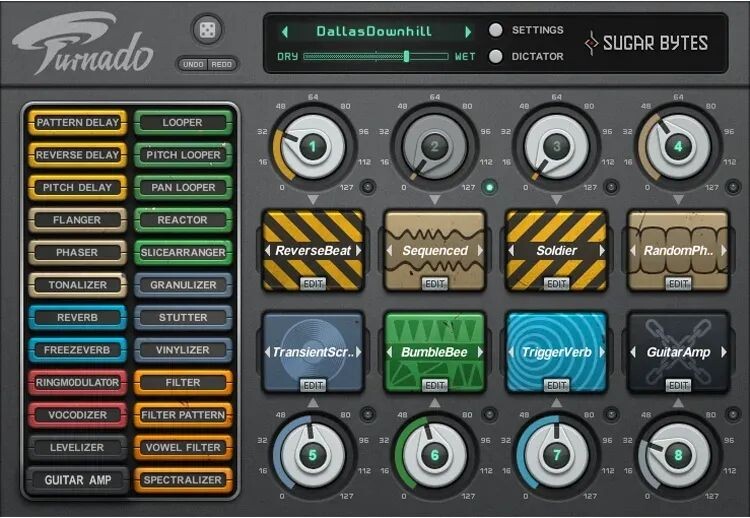Click right arrow on RandomPh.. slot

724,250
